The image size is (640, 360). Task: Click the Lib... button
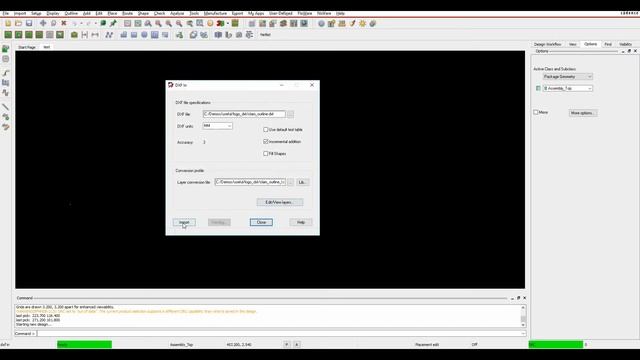tap(302, 182)
